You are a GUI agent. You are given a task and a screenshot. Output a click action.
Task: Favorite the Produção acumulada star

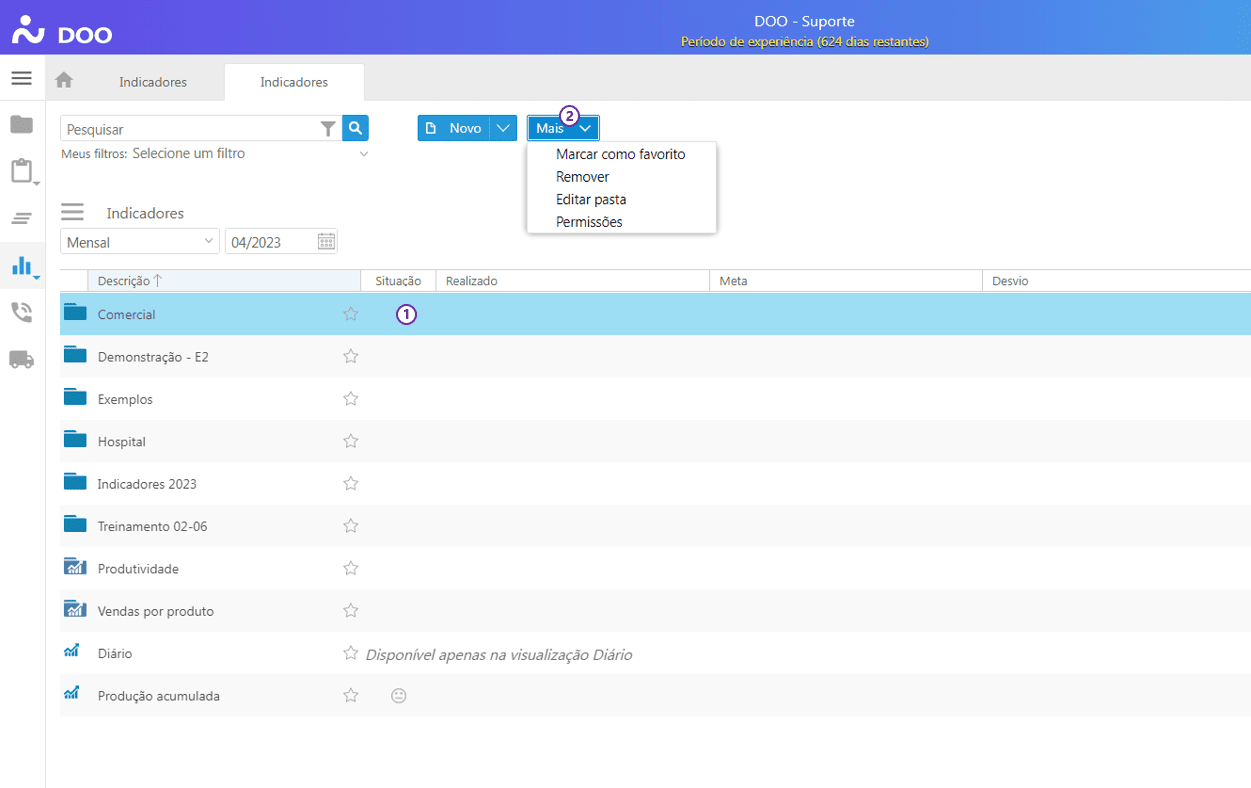coord(350,695)
